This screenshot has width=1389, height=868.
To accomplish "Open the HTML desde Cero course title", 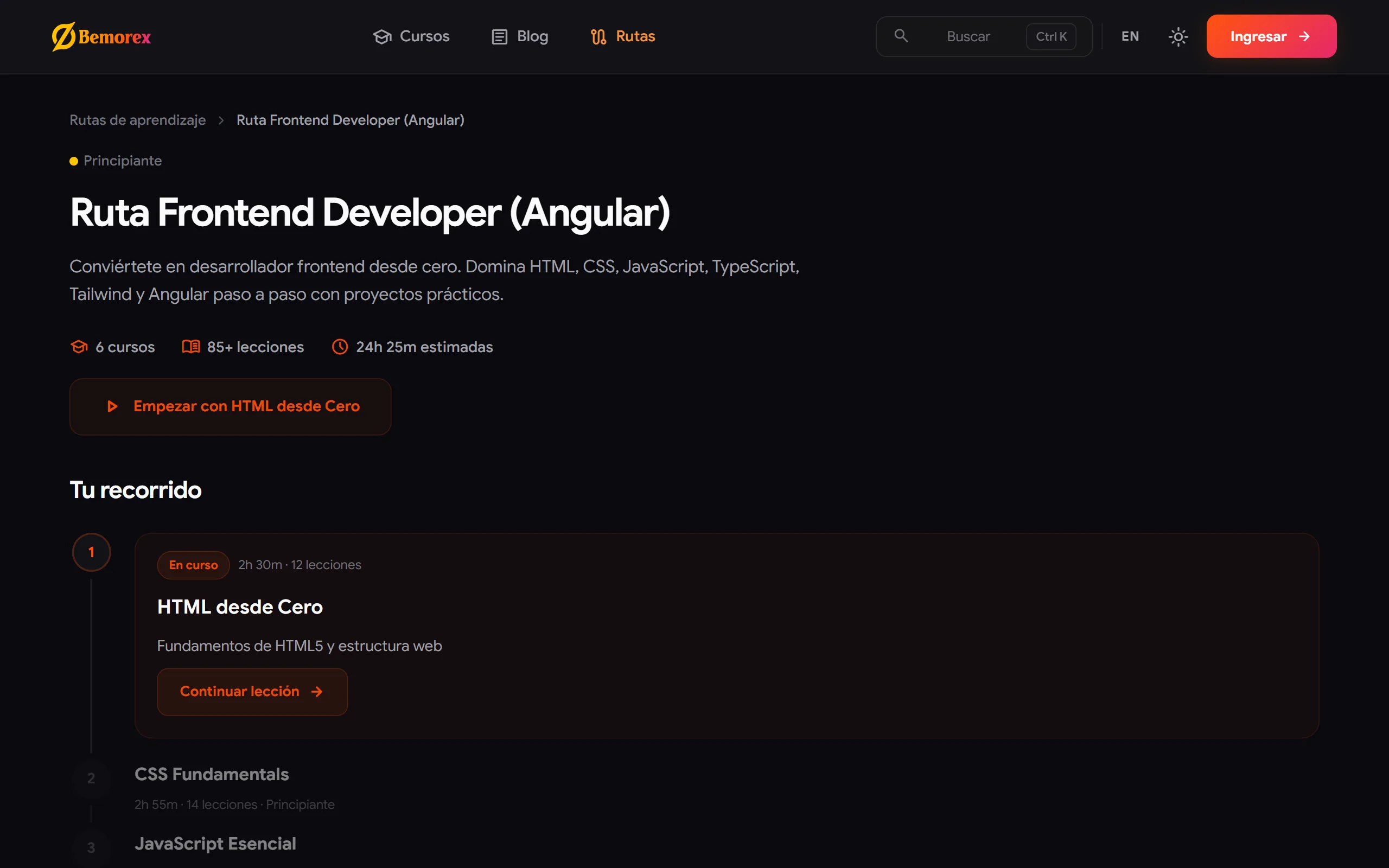I will coord(240,607).
